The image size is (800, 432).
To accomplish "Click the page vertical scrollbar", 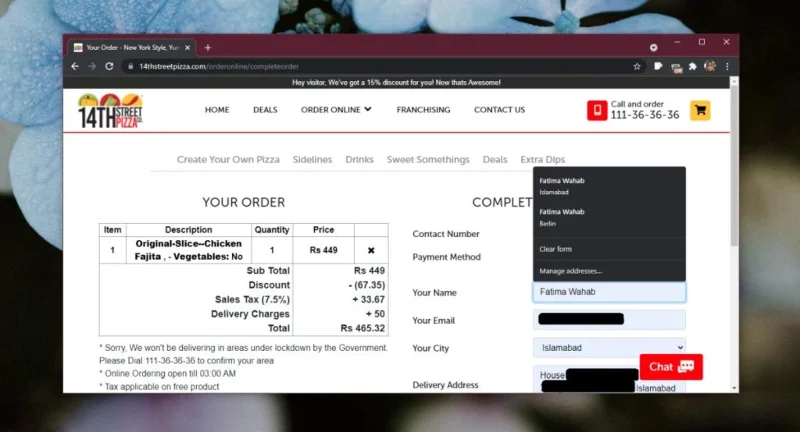I will pyautogui.click(x=734, y=166).
